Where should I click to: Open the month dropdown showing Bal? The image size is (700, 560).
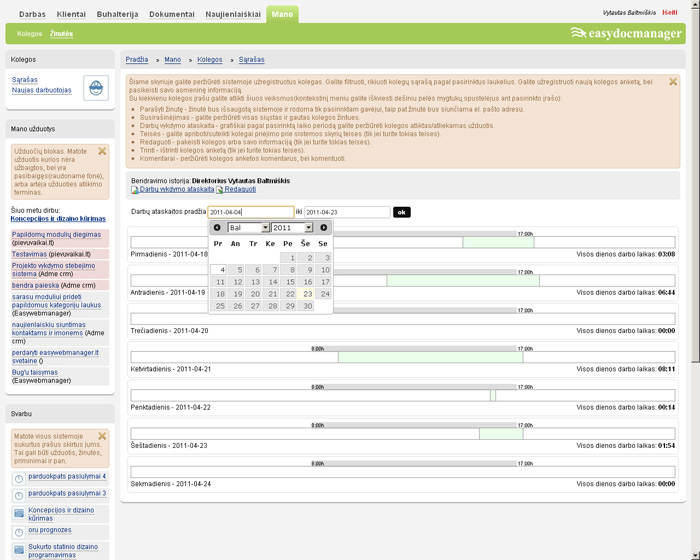248,228
